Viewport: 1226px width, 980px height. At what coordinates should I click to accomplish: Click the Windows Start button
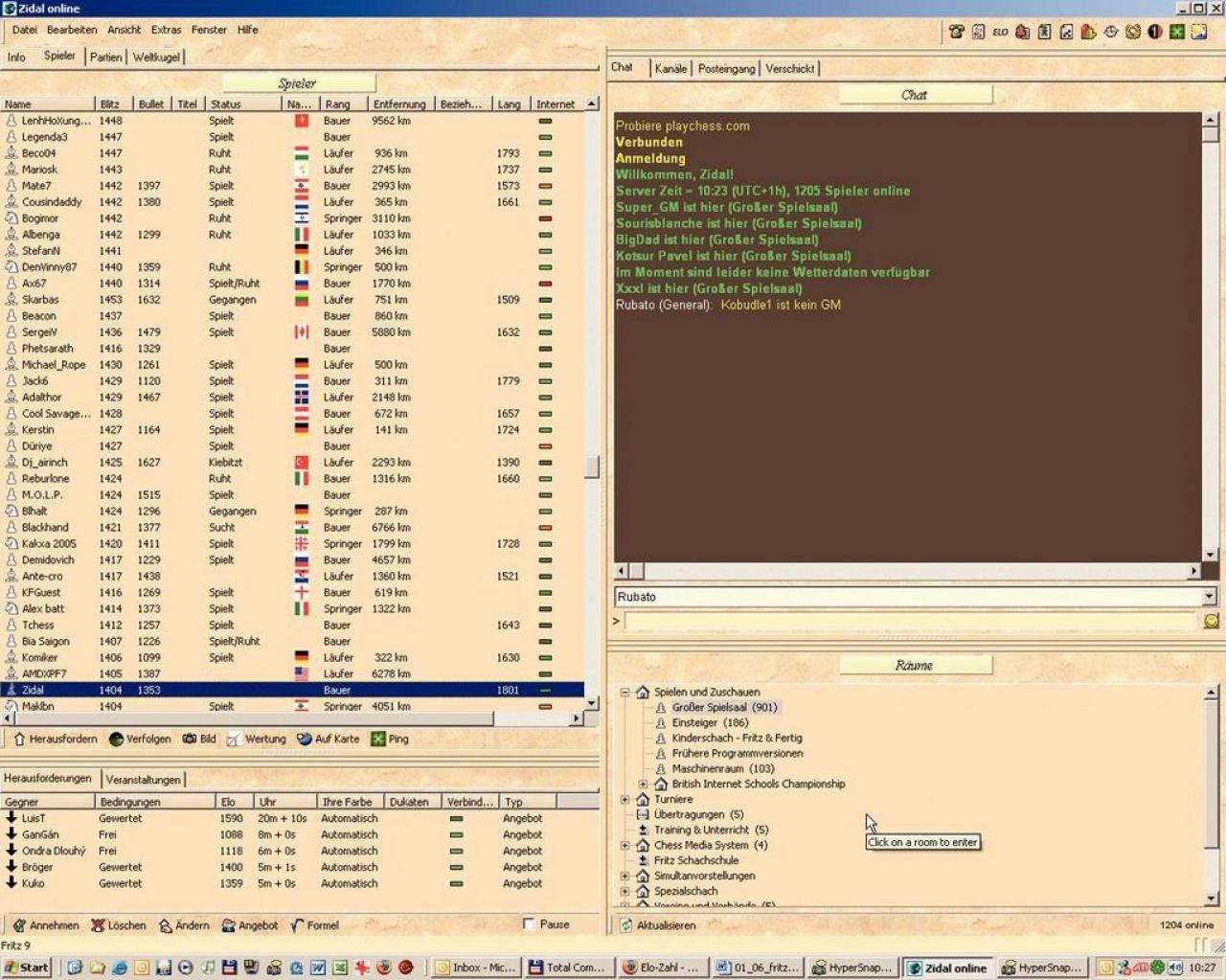[27, 968]
